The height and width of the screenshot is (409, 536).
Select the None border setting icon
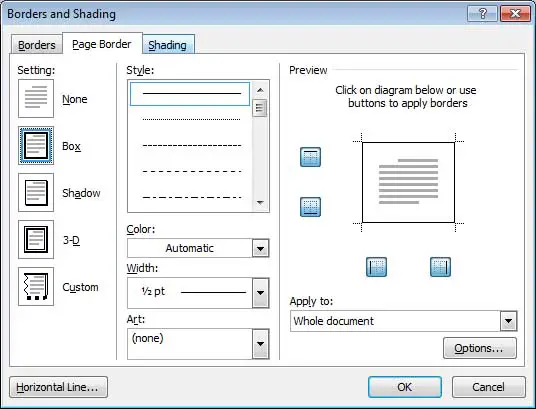pyautogui.click(x=36, y=98)
